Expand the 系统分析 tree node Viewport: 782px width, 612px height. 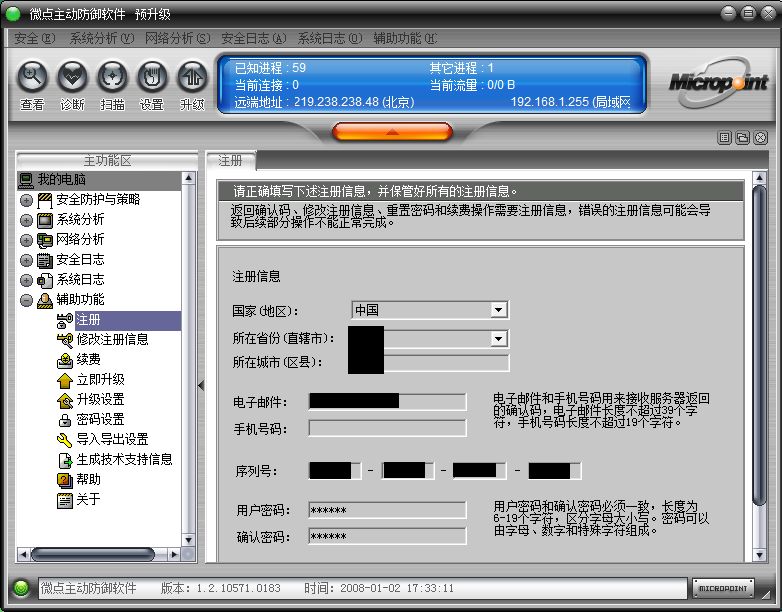pos(26,220)
